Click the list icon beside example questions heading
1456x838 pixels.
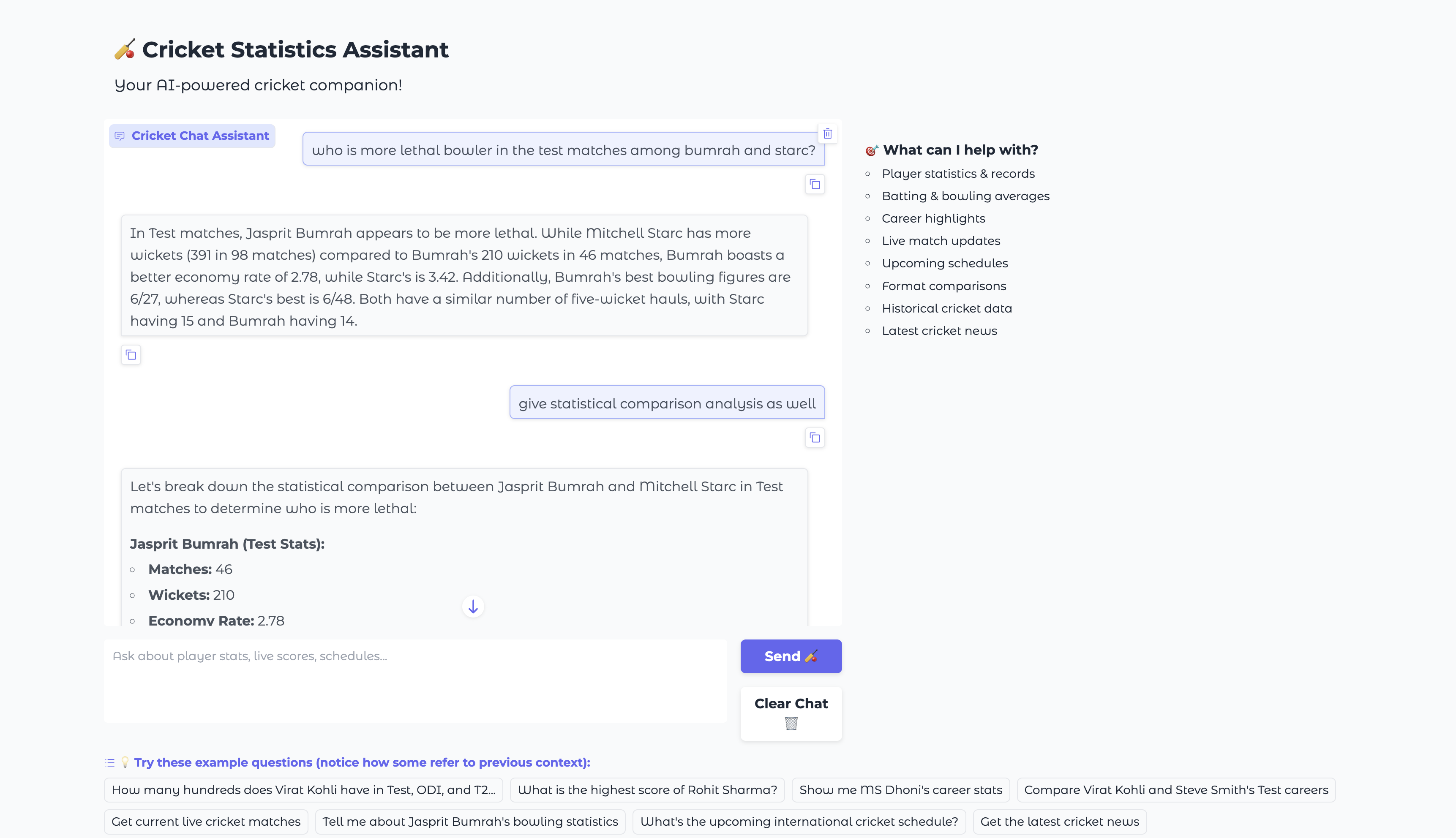pyautogui.click(x=109, y=762)
